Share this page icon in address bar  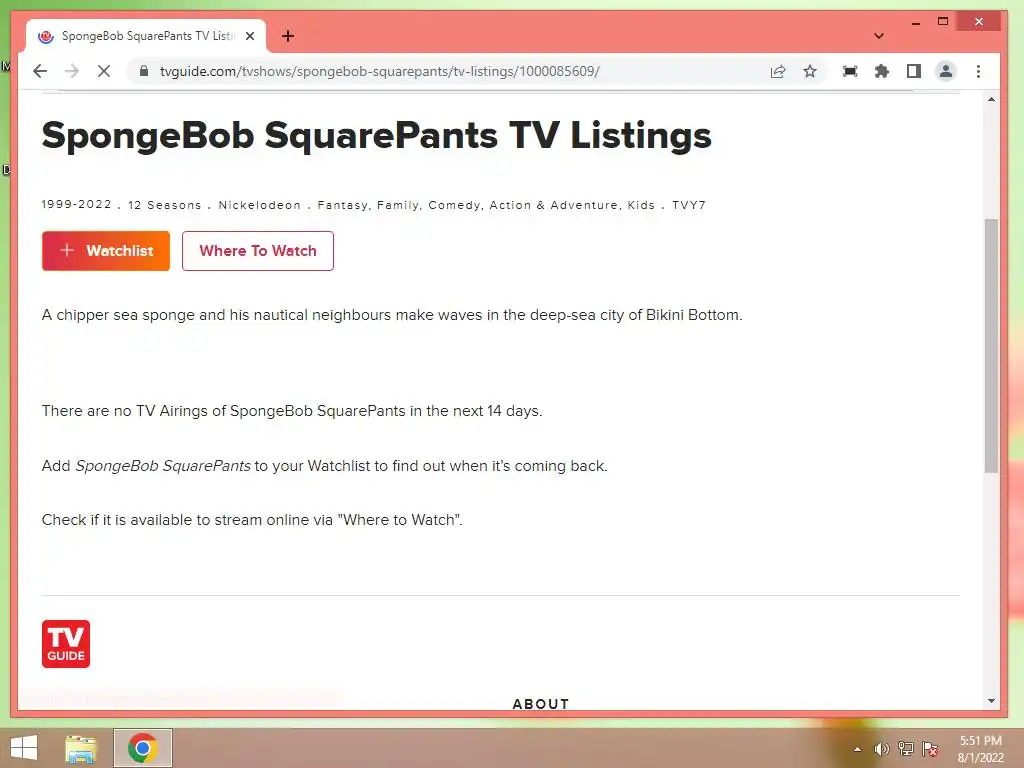(x=777, y=71)
